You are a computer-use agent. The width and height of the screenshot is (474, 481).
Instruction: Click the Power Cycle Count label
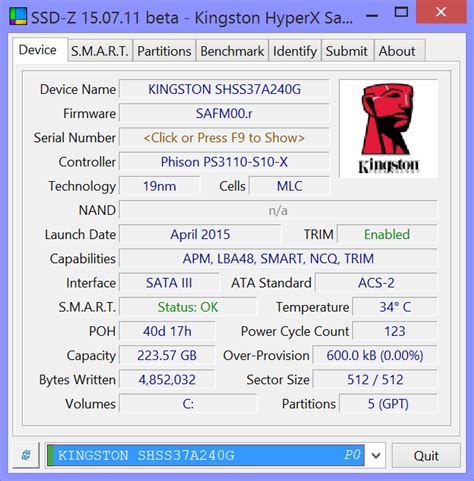(295, 331)
